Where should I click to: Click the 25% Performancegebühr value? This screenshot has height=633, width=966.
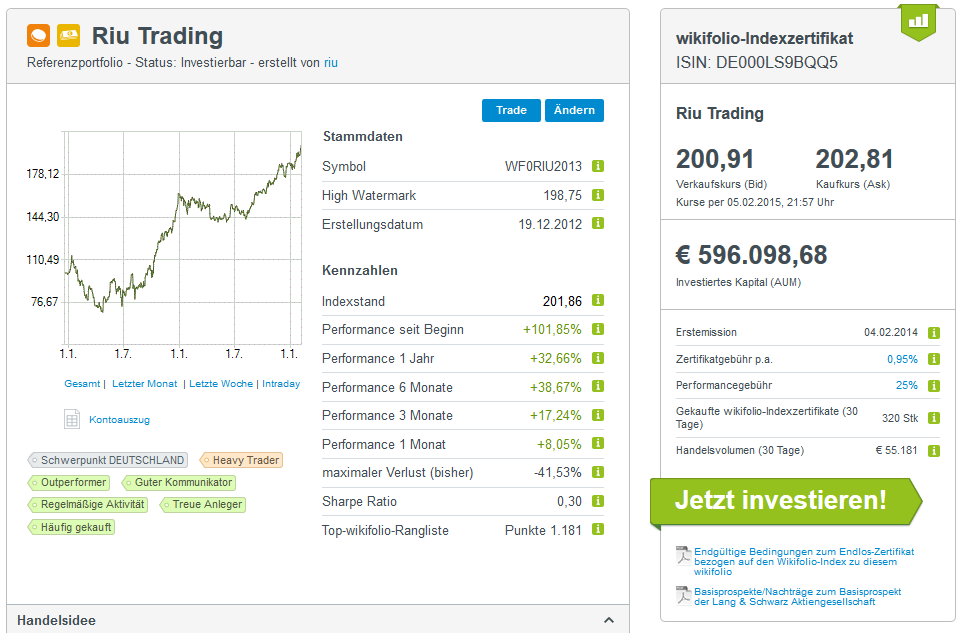[906, 385]
